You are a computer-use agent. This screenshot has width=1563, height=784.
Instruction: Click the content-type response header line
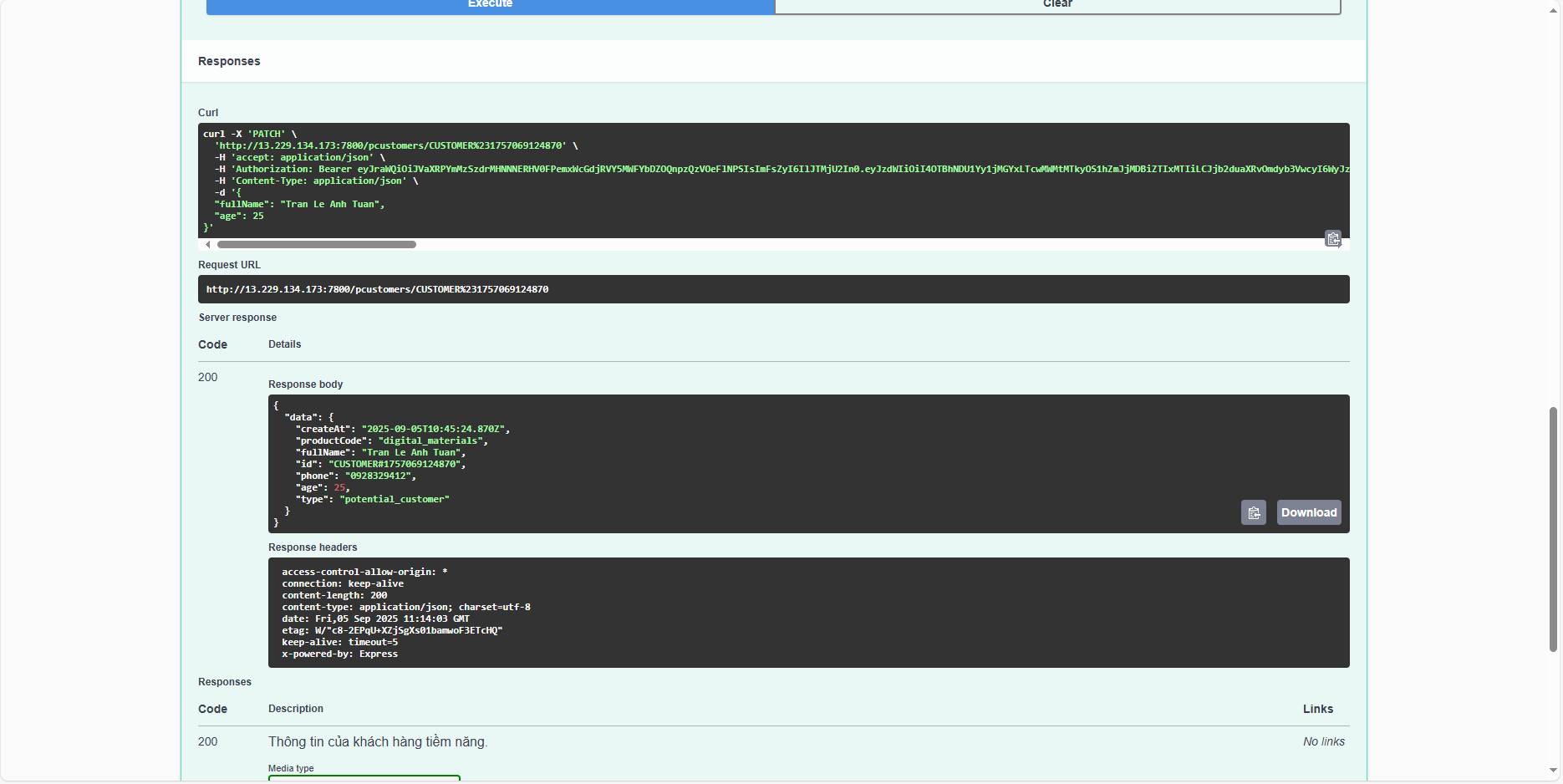tap(405, 607)
